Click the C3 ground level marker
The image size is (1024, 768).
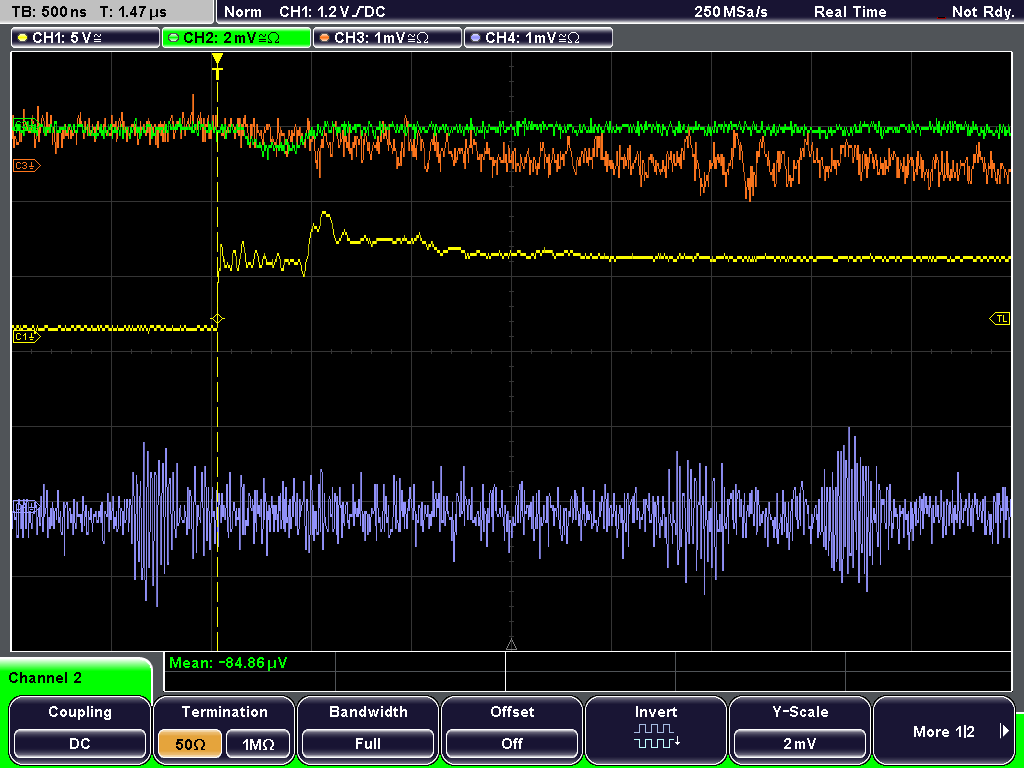[x=26, y=166]
